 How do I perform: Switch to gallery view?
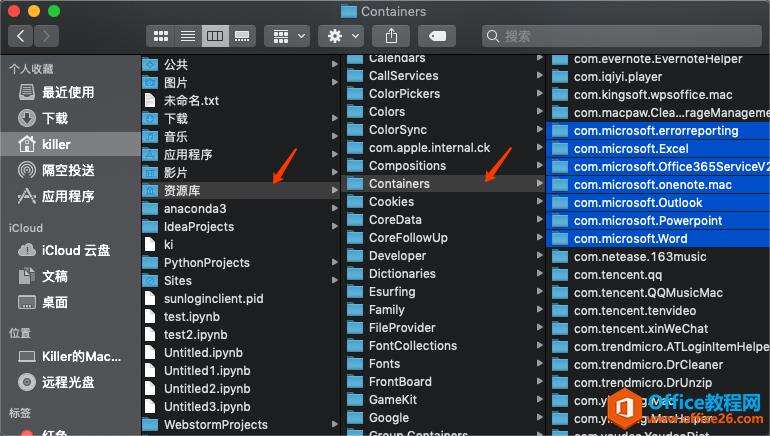242,36
